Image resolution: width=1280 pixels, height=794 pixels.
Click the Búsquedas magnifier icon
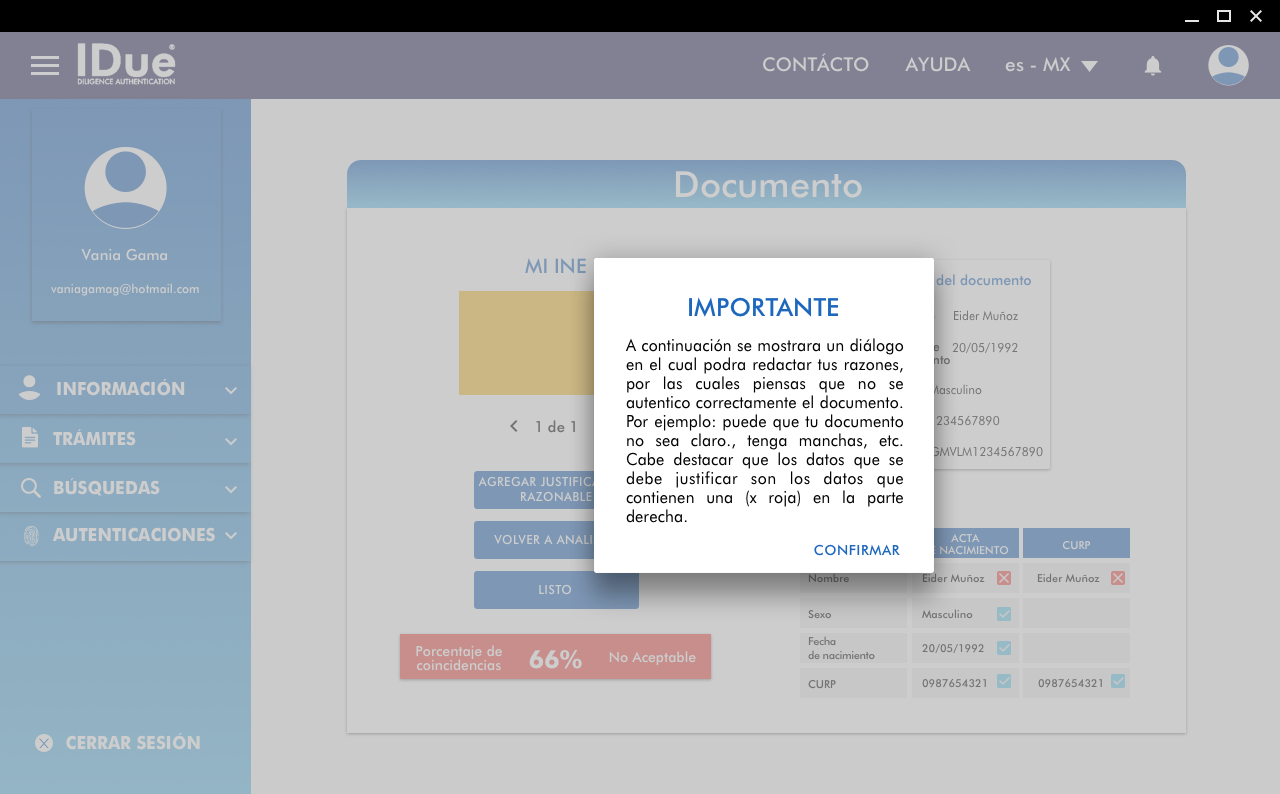pyautogui.click(x=31, y=488)
